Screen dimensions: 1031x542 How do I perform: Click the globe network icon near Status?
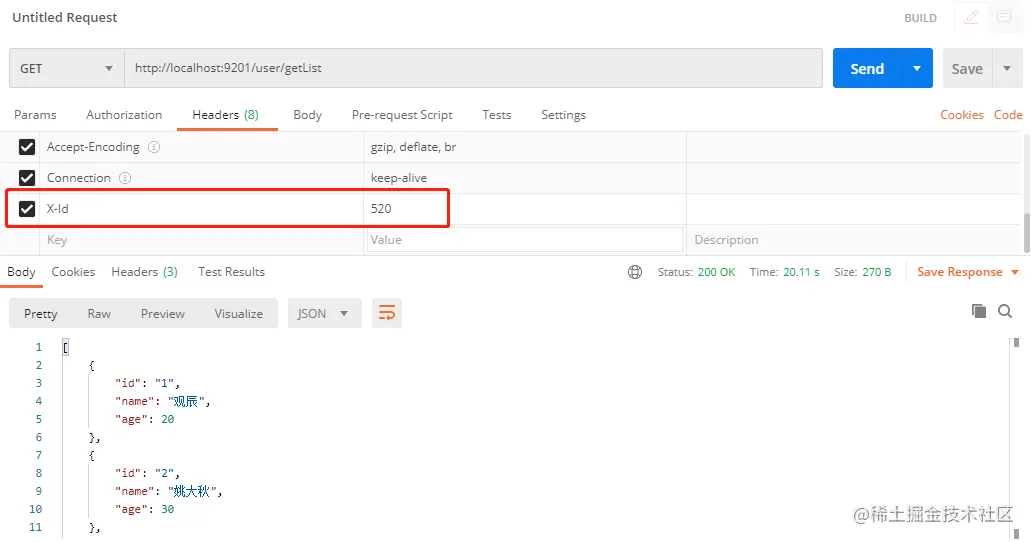coord(635,272)
